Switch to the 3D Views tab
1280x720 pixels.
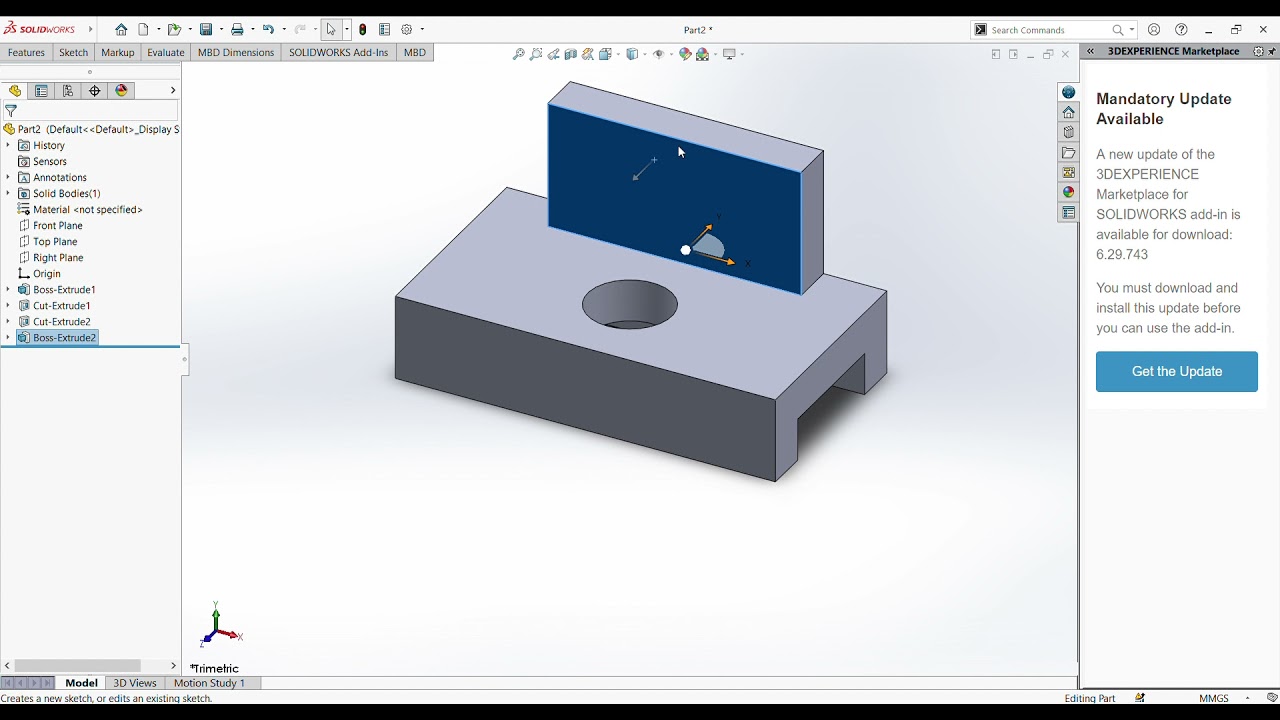tap(135, 683)
